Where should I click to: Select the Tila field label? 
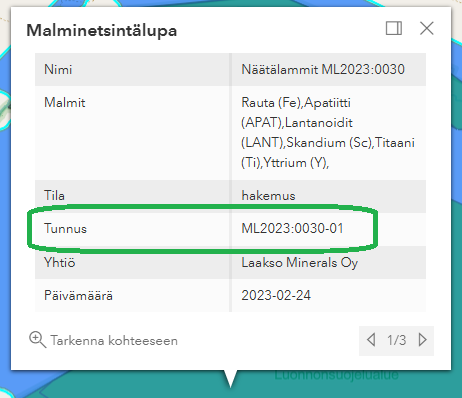54,195
